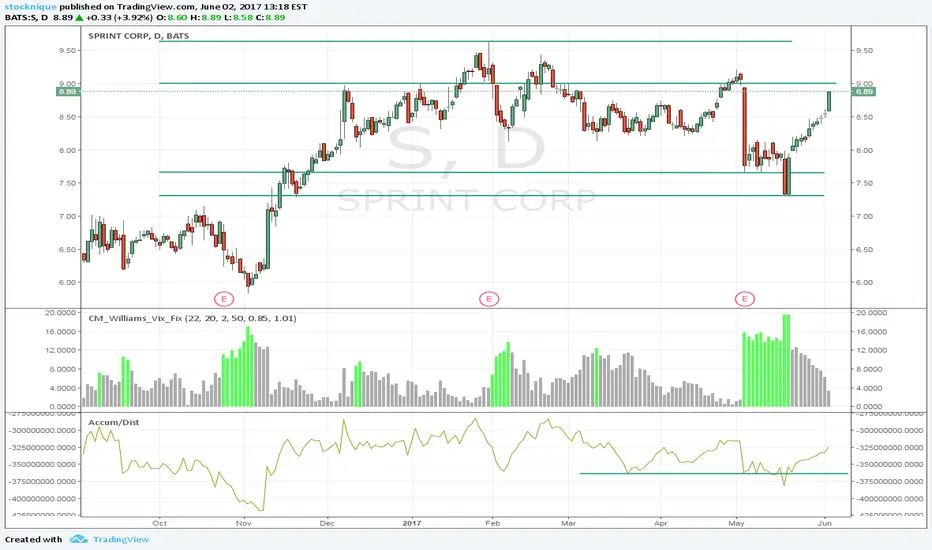Click the L:8.58 low value

pyautogui.click(x=238, y=17)
